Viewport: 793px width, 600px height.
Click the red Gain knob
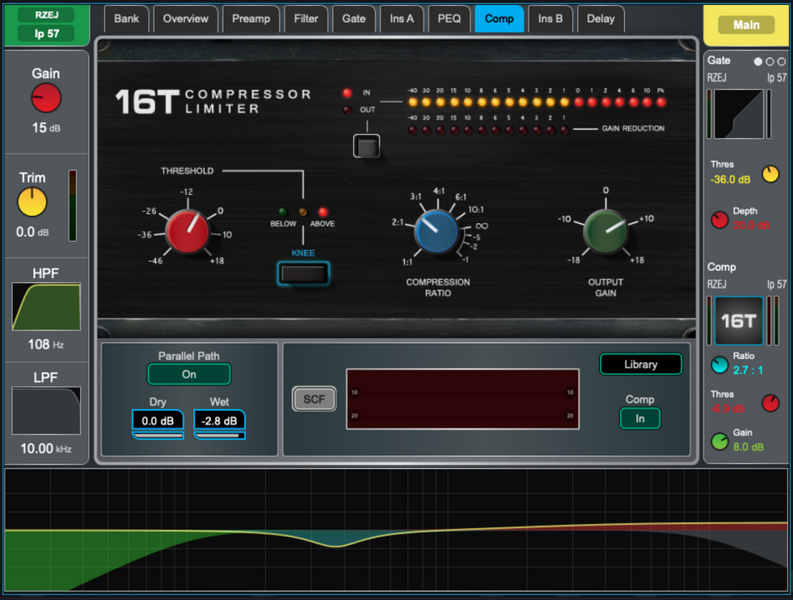[x=46, y=98]
